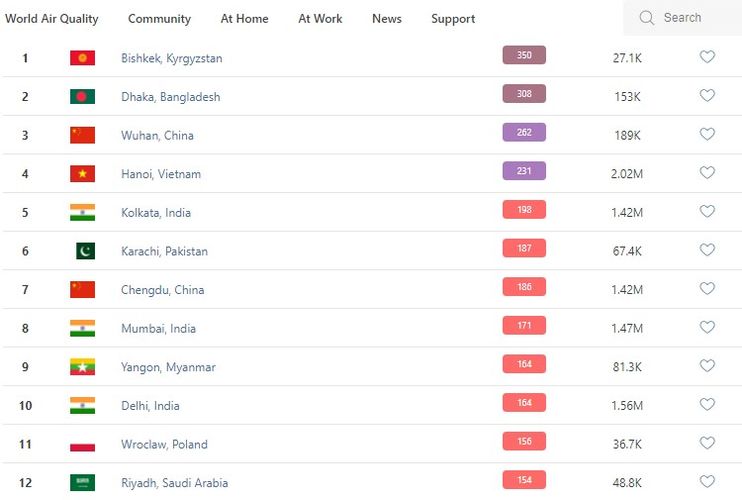The height and width of the screenshot is (500, 742).
Task: Click the purple 262 AQI badge
Action: click(x=524, y=132)
